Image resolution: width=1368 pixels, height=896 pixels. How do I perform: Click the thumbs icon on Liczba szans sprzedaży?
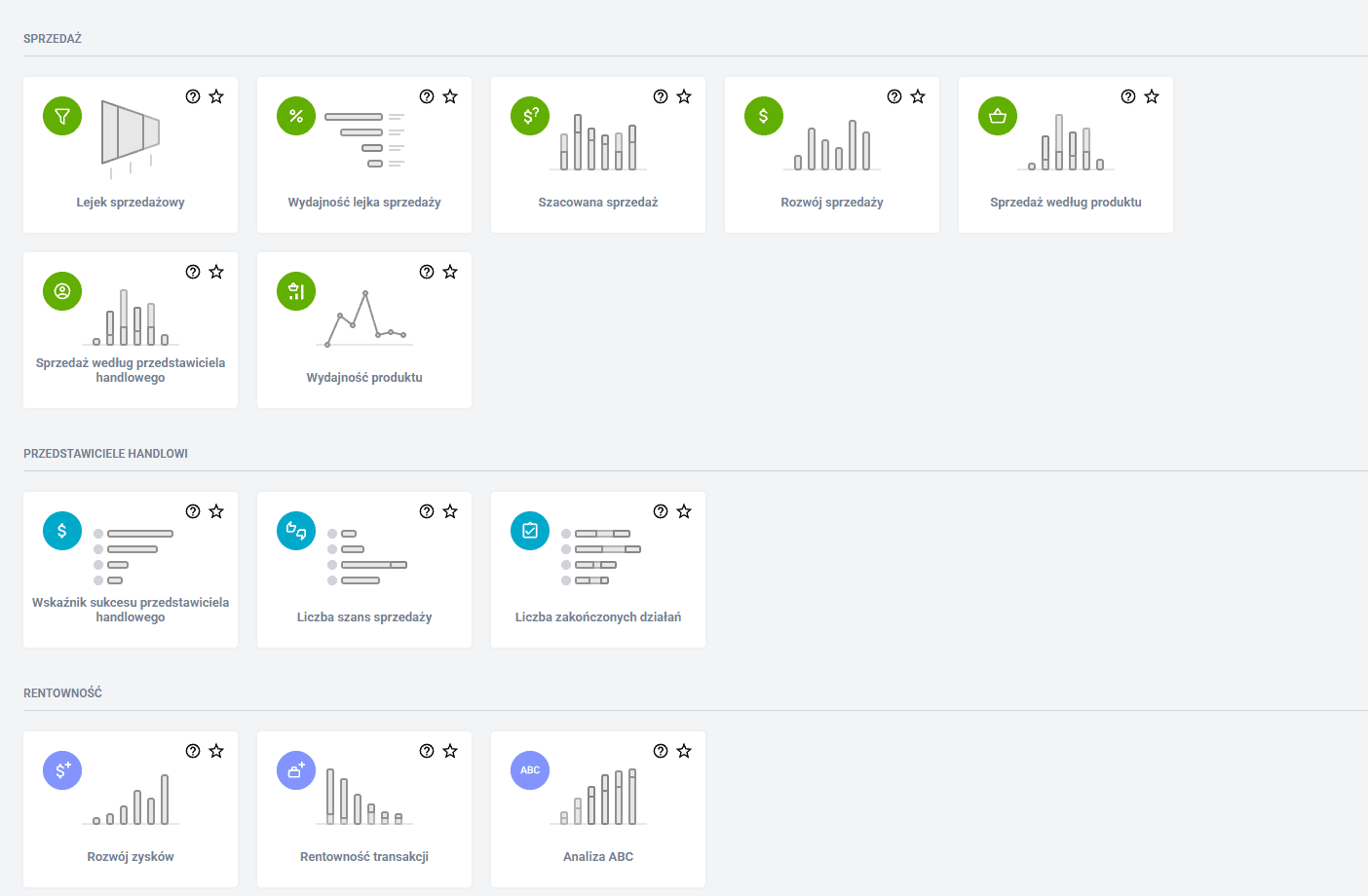[x=296, y=531]
